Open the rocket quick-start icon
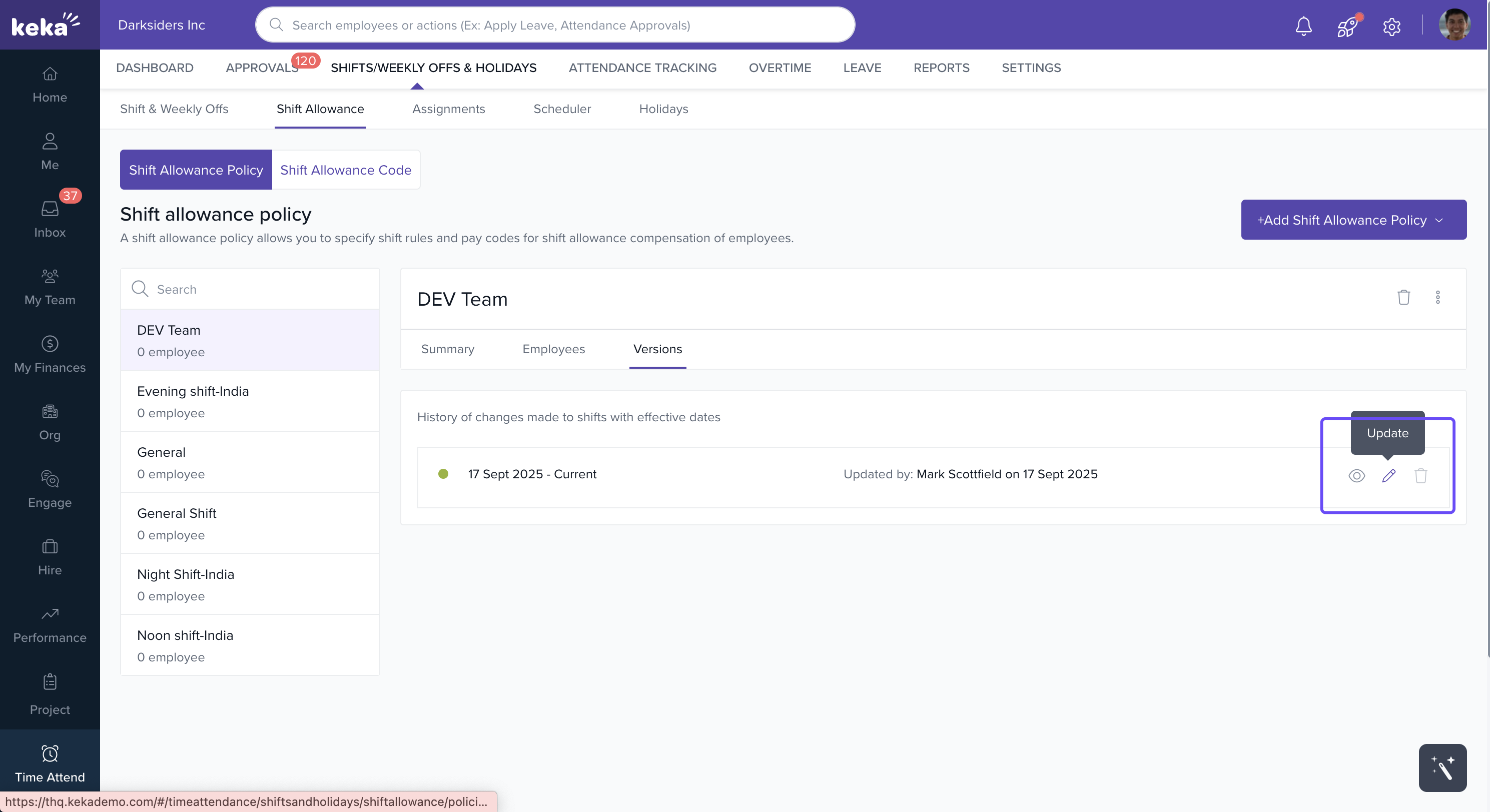 pyautogui.click(x=1347, y=26)
